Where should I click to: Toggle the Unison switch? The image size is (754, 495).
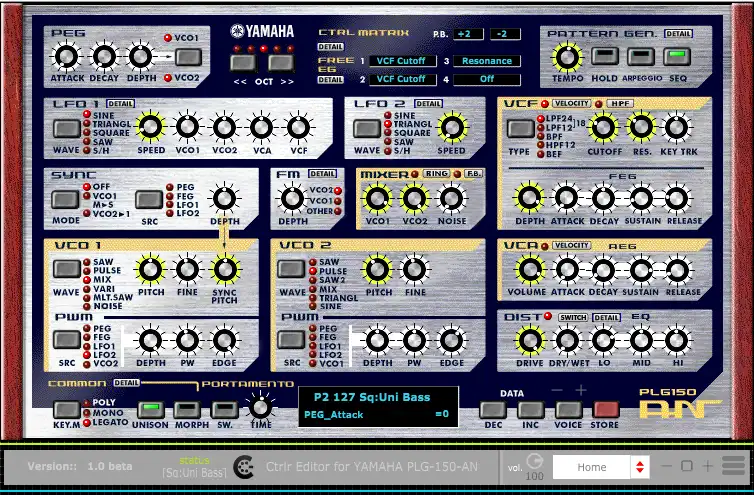click(x=151, y=410)
